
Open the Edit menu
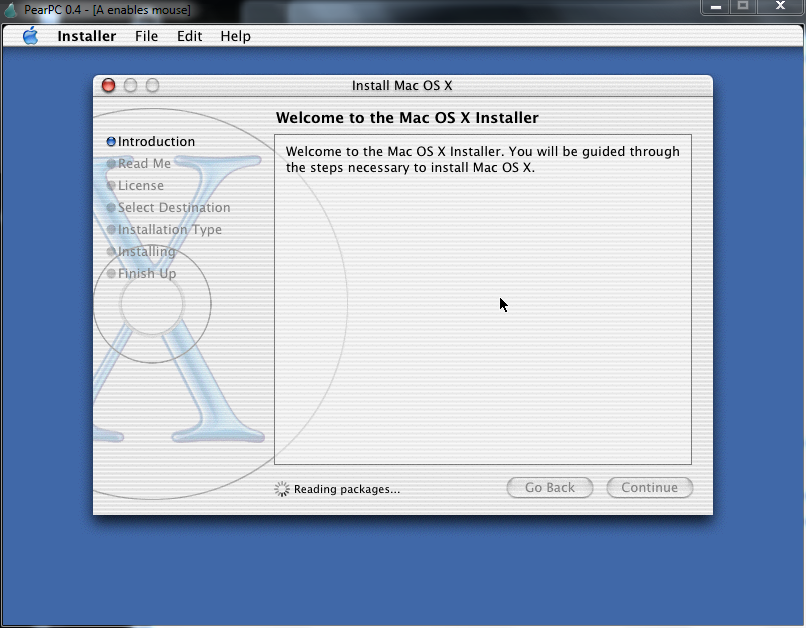tap(189, 36)
